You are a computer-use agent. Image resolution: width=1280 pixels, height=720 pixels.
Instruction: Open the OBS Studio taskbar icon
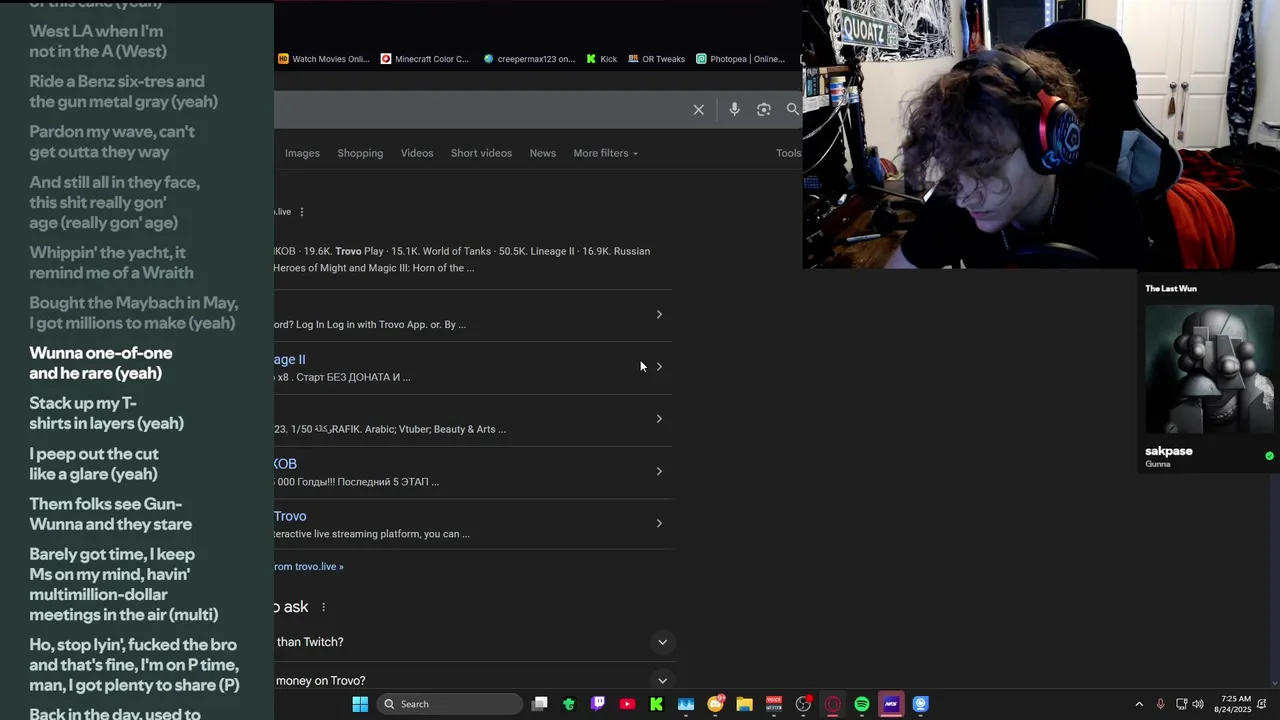point(803,704)
